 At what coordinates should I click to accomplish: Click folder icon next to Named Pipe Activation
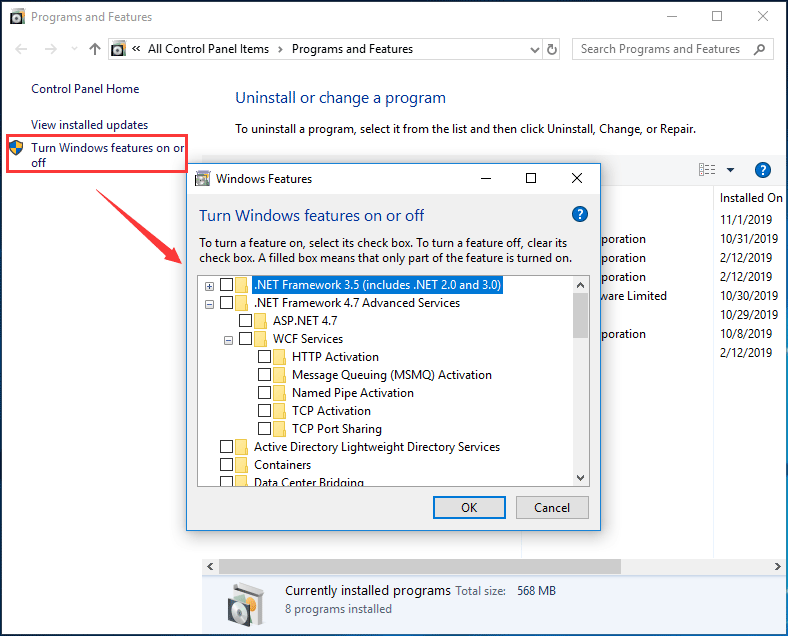click(279, 392)
